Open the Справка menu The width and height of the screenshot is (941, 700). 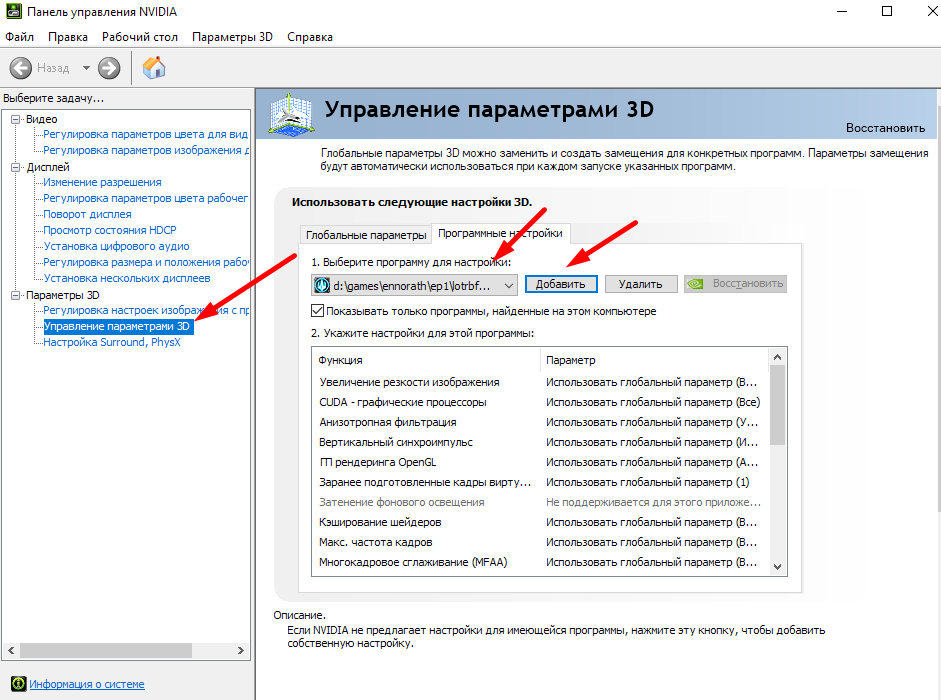tap(310, 37)
